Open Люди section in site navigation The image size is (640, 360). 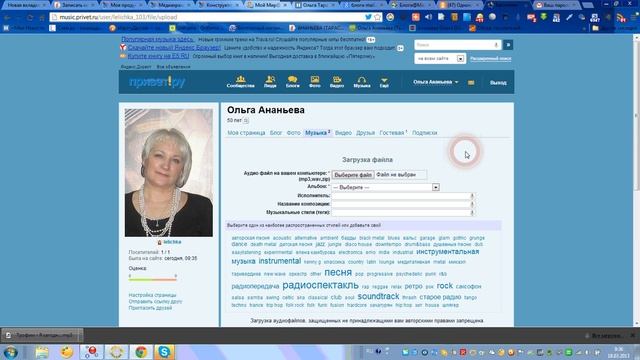(x=270, y=82)
